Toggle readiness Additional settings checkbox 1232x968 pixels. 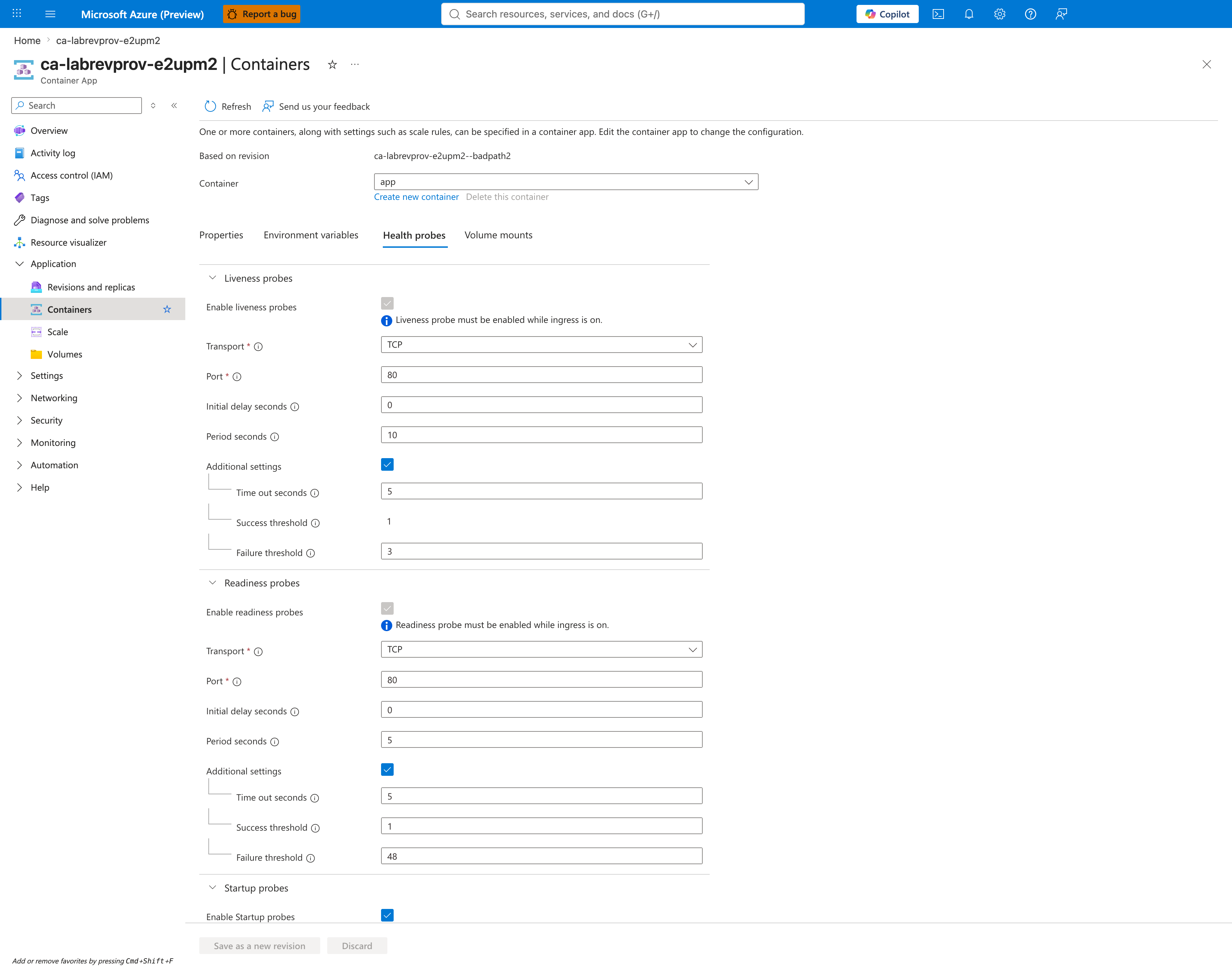click(387, 770)
